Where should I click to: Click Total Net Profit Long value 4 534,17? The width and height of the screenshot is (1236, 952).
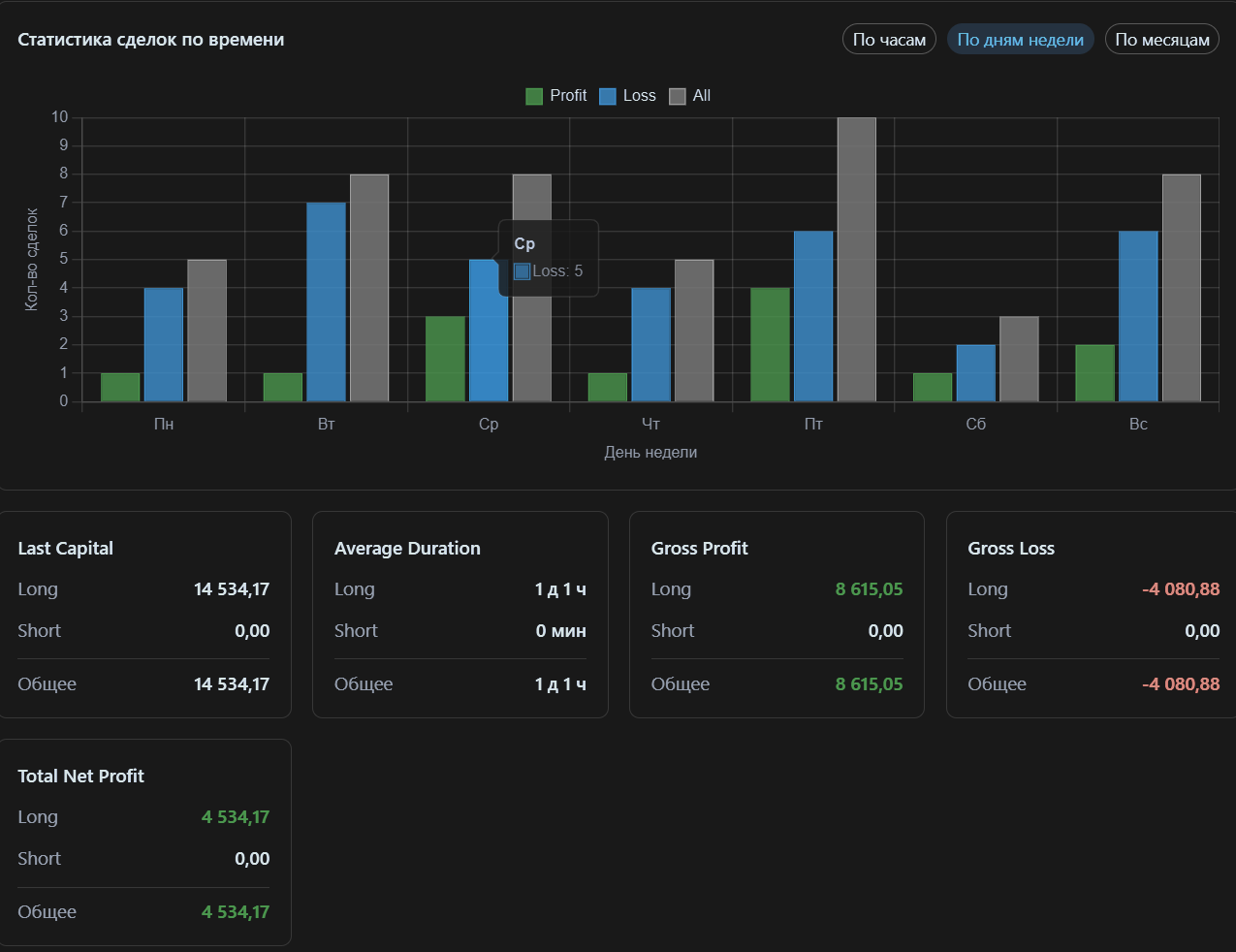coord(236,817)
